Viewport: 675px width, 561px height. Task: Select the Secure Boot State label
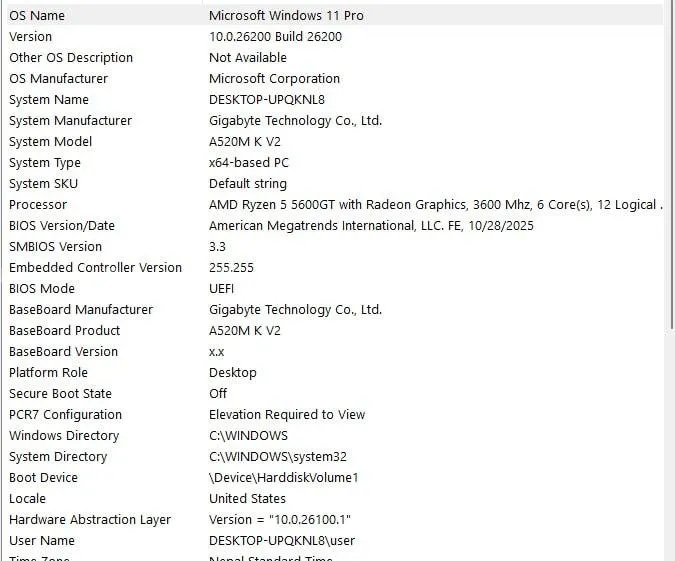(60, 394)
